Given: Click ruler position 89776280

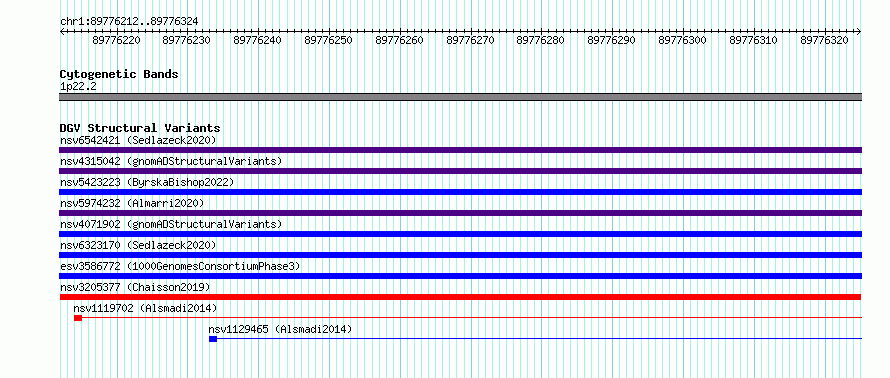Looking at the screenshot, I should point(540,41).
